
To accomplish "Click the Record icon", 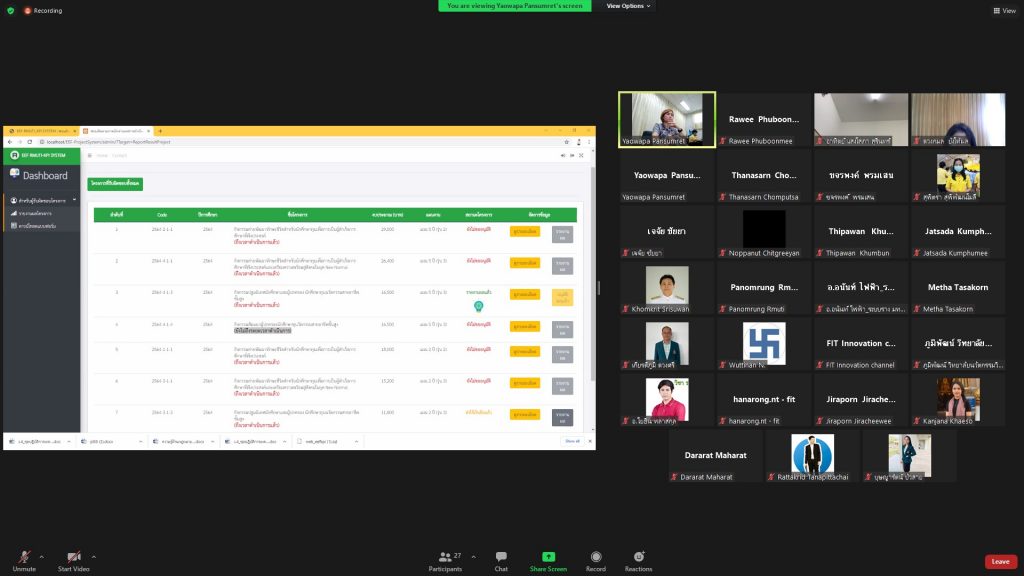I will (596, 557).
